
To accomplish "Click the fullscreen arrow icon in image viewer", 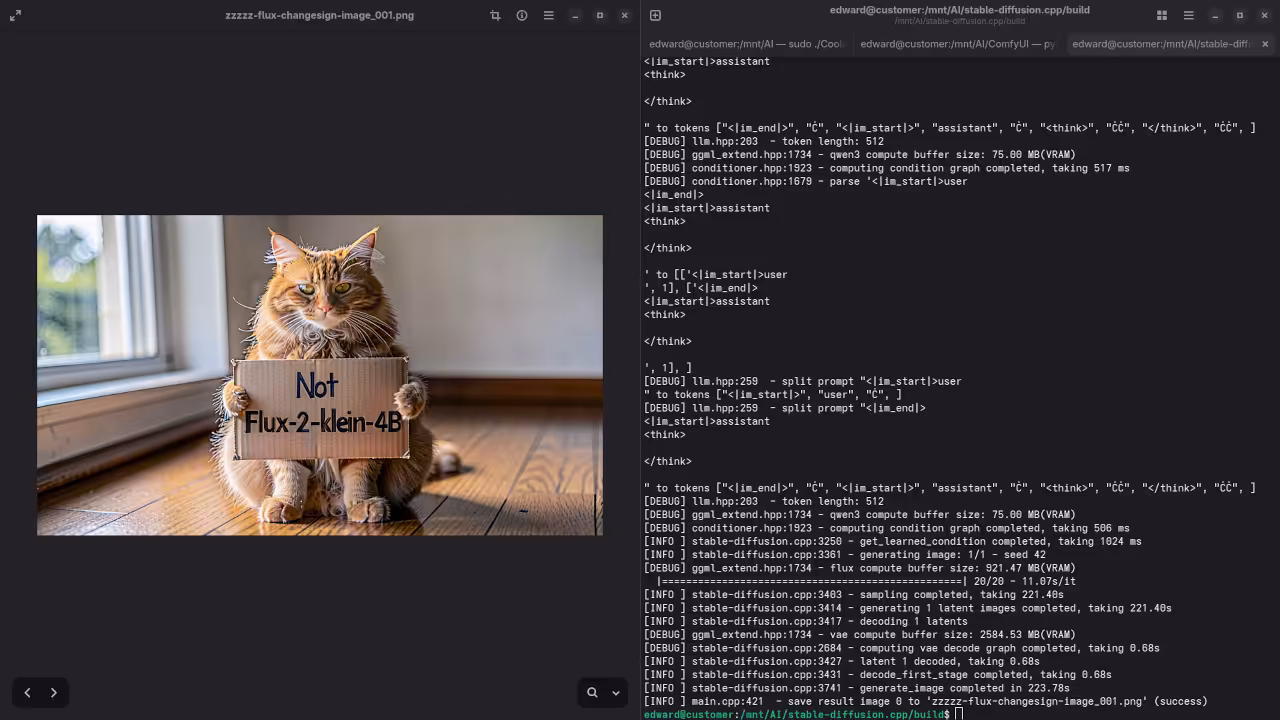I will pos(15,15).
